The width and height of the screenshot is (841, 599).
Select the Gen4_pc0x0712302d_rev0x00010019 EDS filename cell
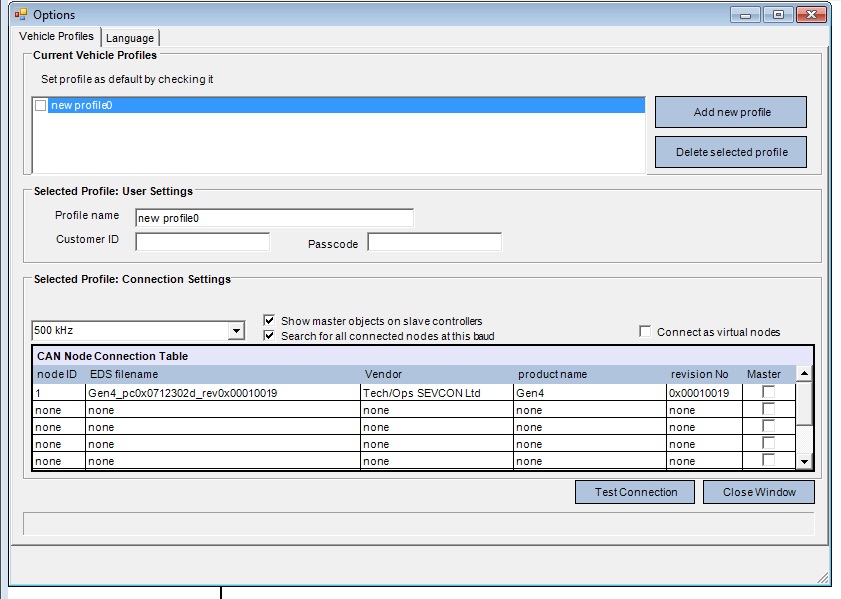223,393
